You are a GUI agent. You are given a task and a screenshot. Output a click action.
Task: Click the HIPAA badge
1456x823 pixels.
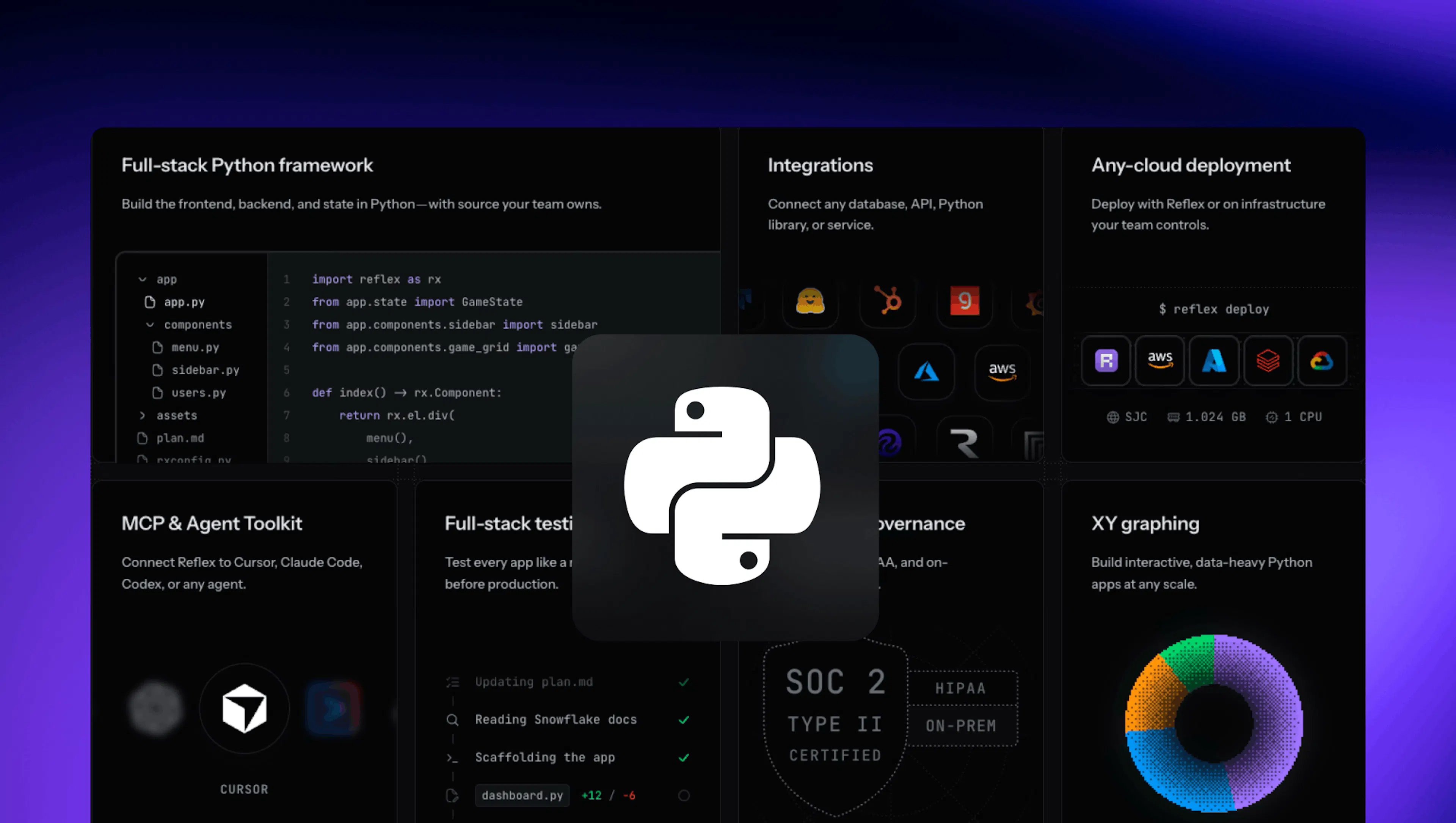coord(963,688)
